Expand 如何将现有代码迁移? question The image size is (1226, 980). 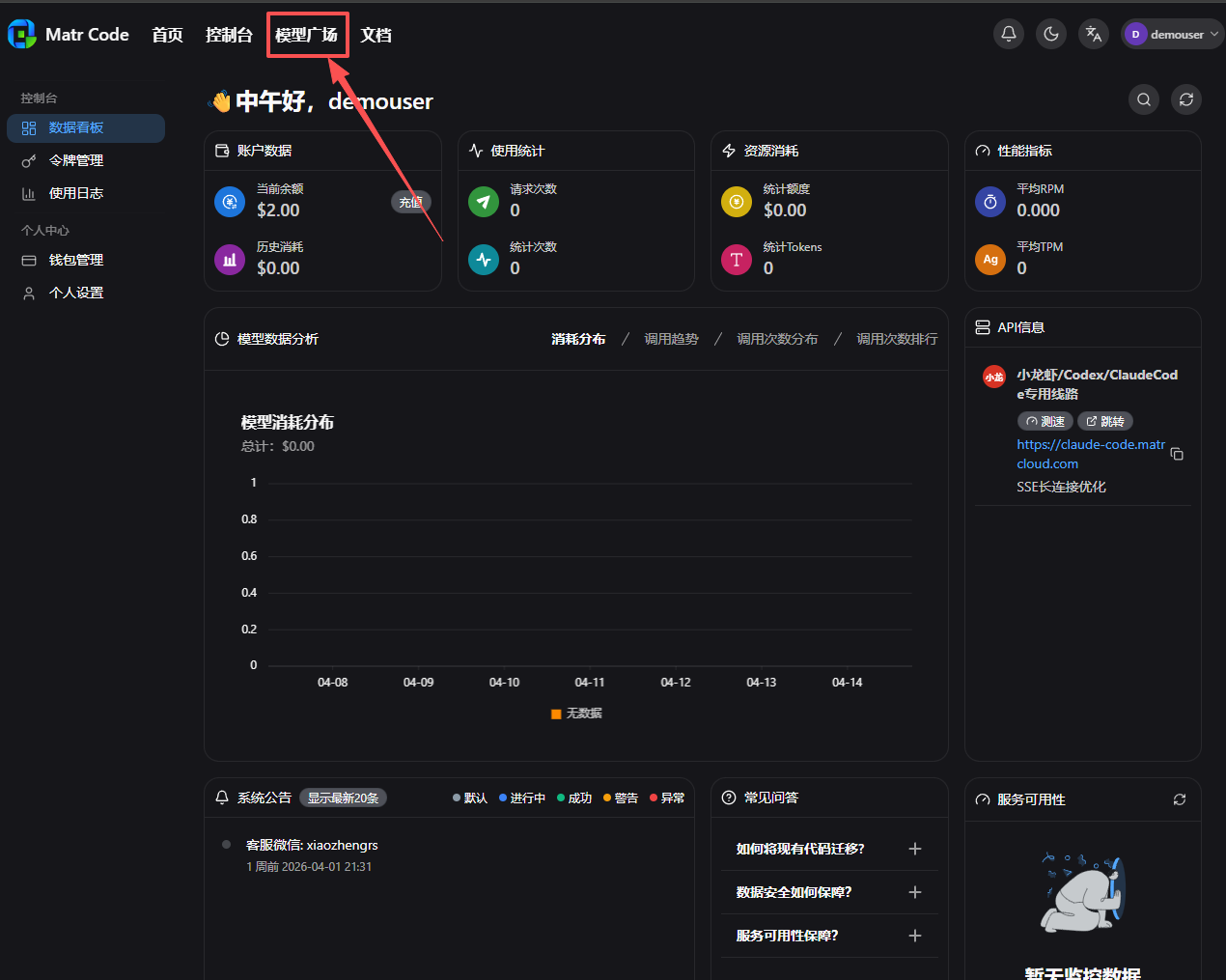click(x=829, y=849)
